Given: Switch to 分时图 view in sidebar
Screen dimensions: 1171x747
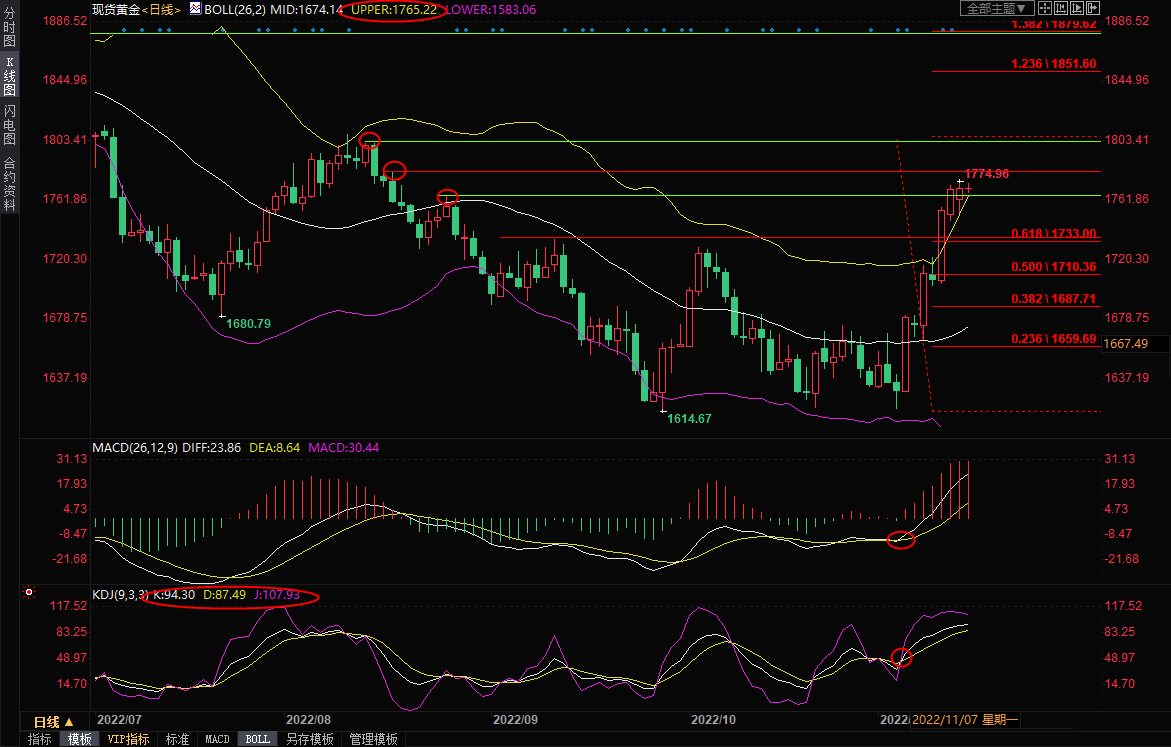Looking at the screenshot, I should pos(9,35).
